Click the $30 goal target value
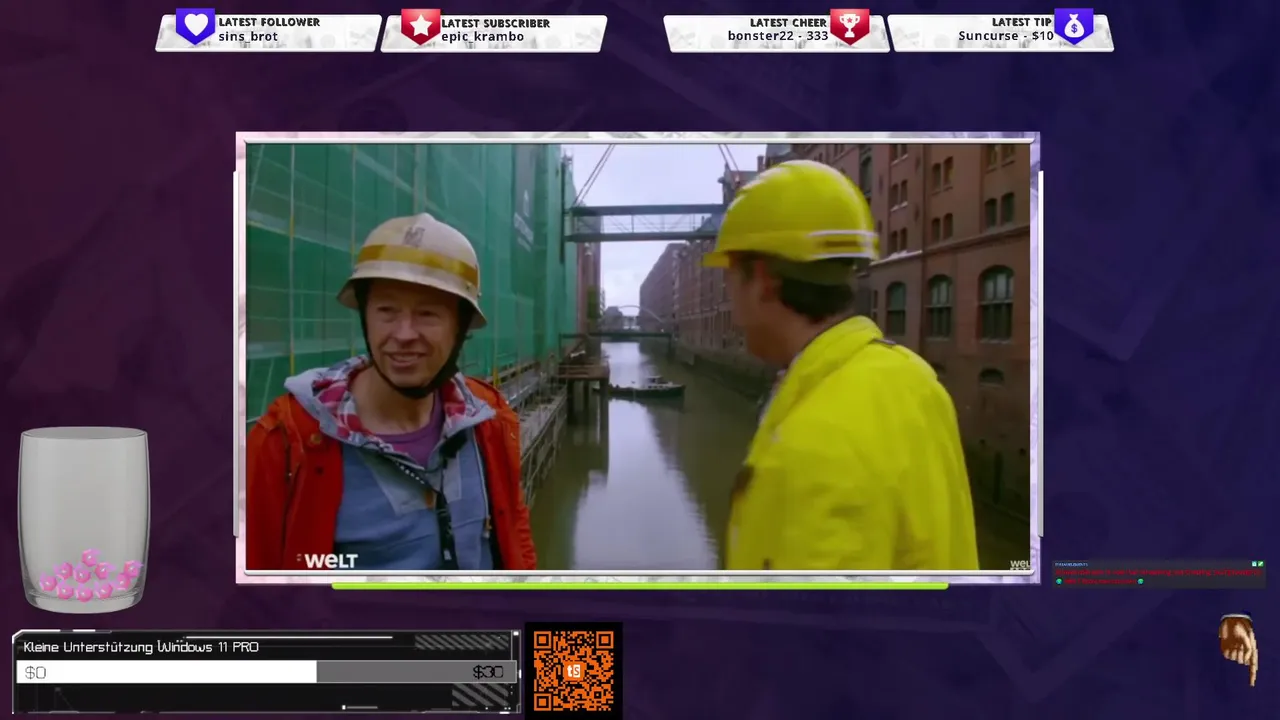This screenshot has width=1280, height=720. coord(488,672)
